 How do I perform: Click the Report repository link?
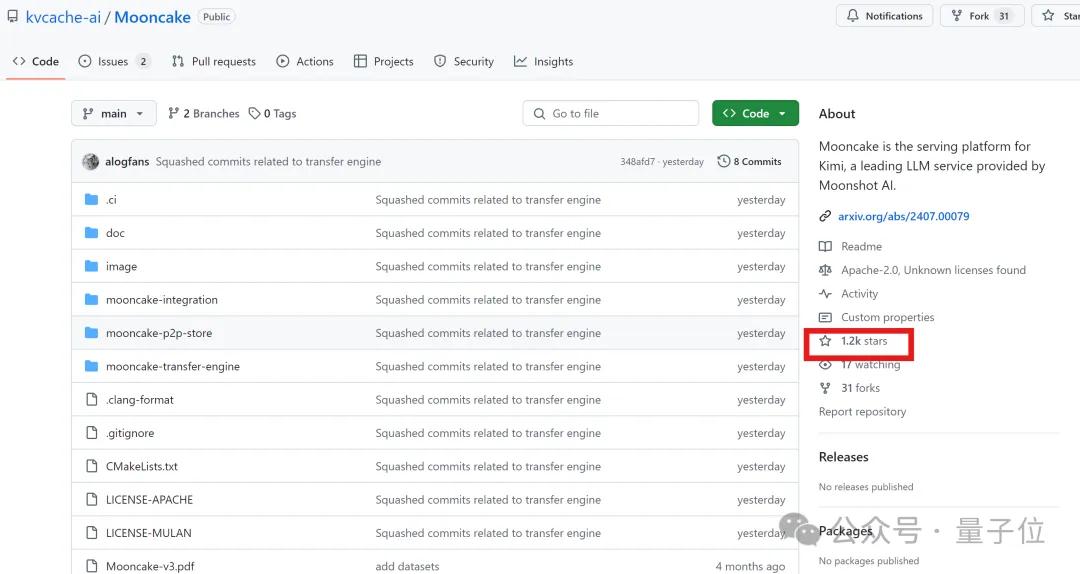pyautogui.click(x=862, y=412)
